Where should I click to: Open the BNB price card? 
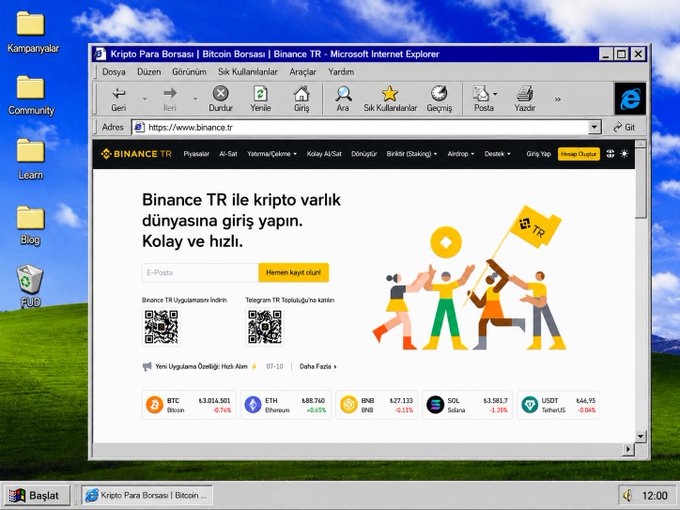point(376,405)
